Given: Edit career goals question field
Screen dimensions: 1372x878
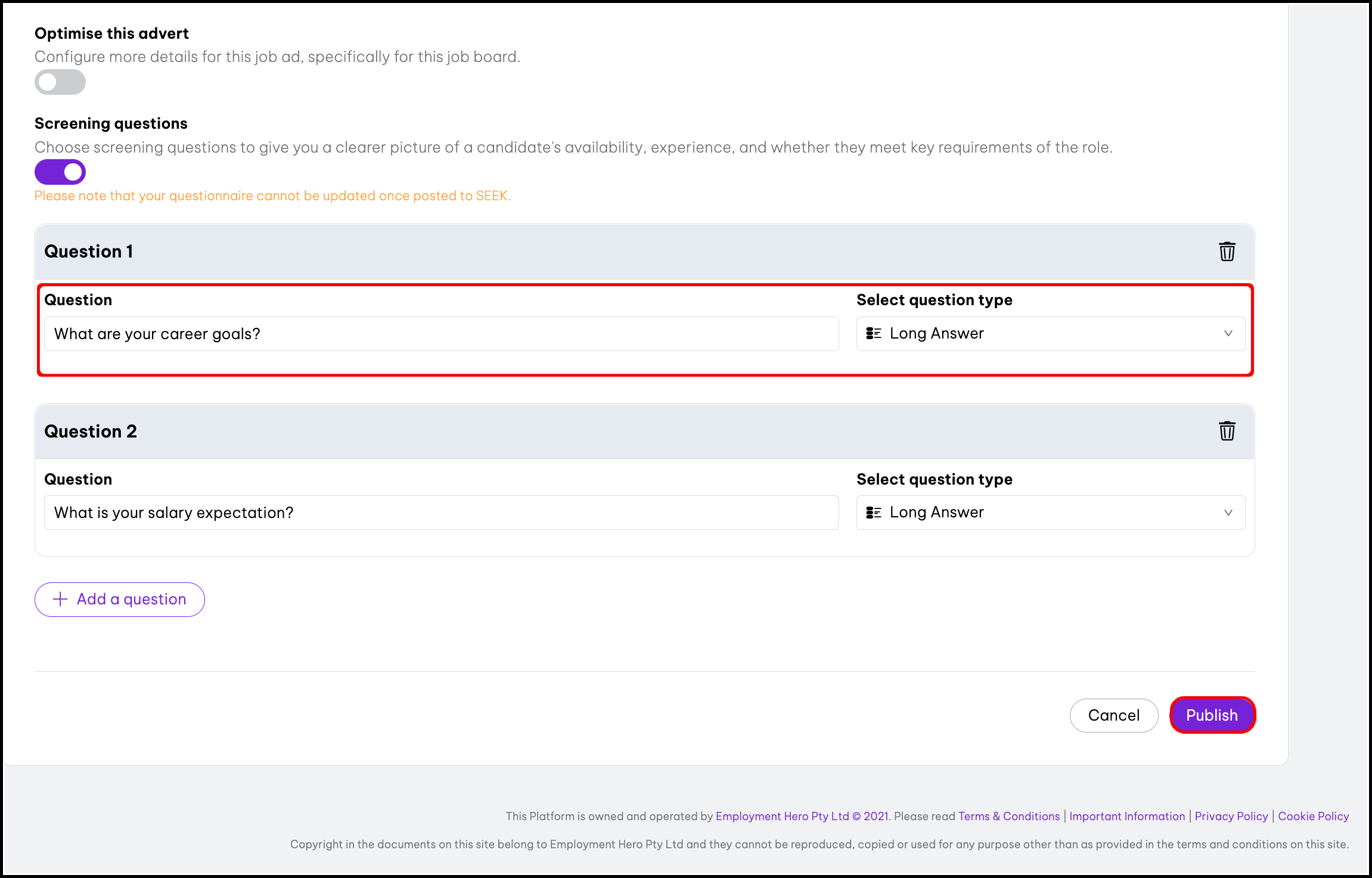Looking at the screenshot, I should point(441,334).
